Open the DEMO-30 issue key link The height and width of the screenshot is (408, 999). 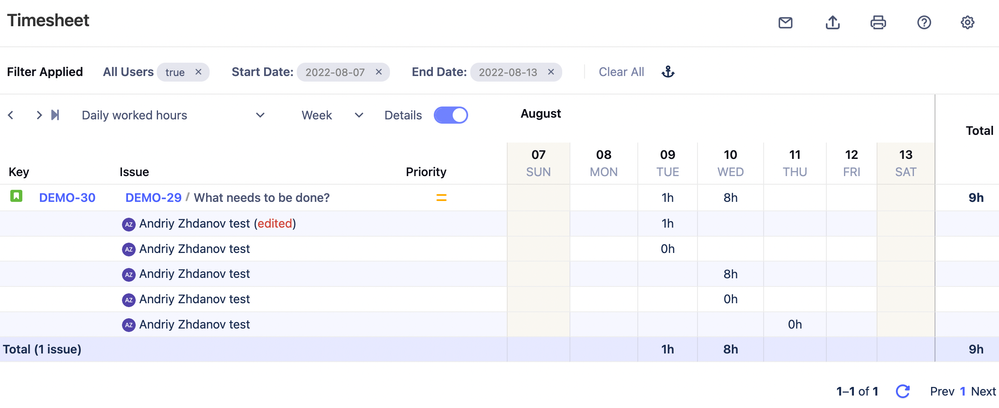pyautogui.click(x=67, y=198)
